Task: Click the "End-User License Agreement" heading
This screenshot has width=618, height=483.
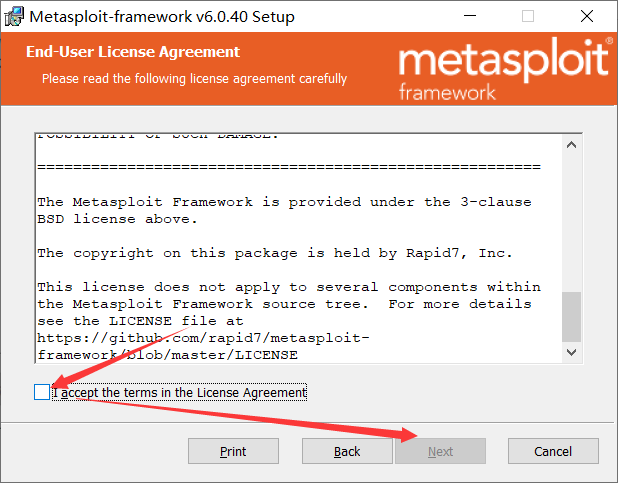Action: 133,52
